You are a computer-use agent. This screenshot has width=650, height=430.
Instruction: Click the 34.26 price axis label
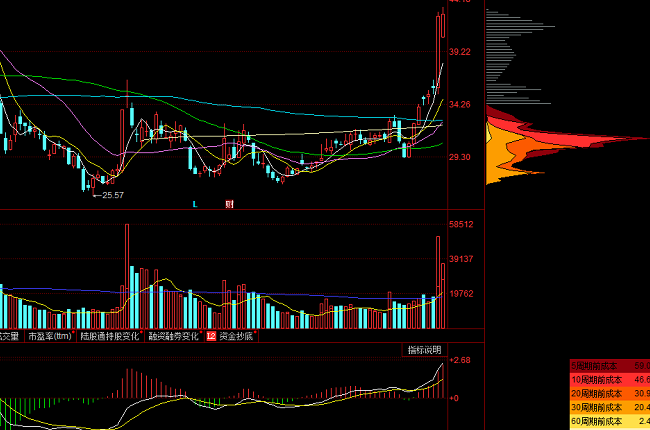tap(460, 104)
